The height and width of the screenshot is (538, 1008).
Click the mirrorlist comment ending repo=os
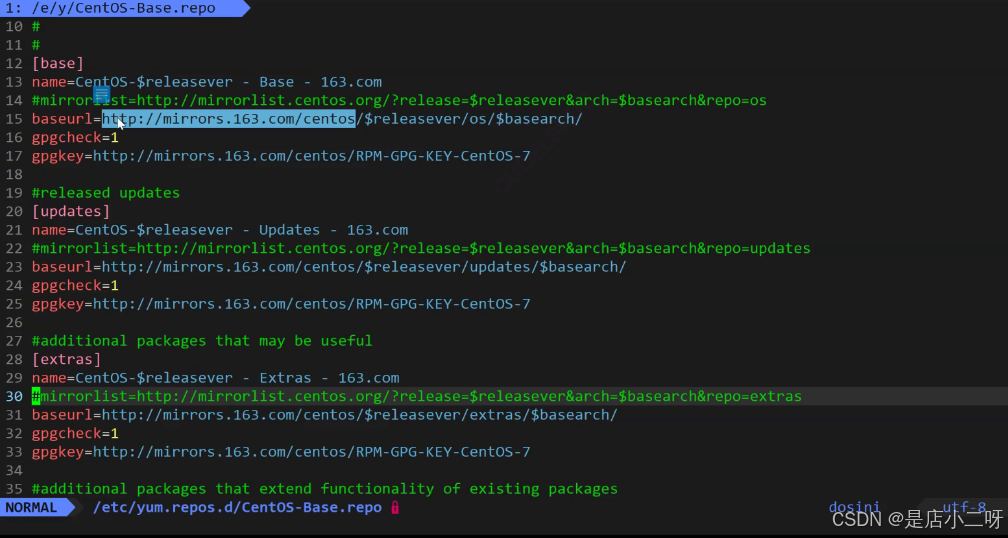(399, 101)
